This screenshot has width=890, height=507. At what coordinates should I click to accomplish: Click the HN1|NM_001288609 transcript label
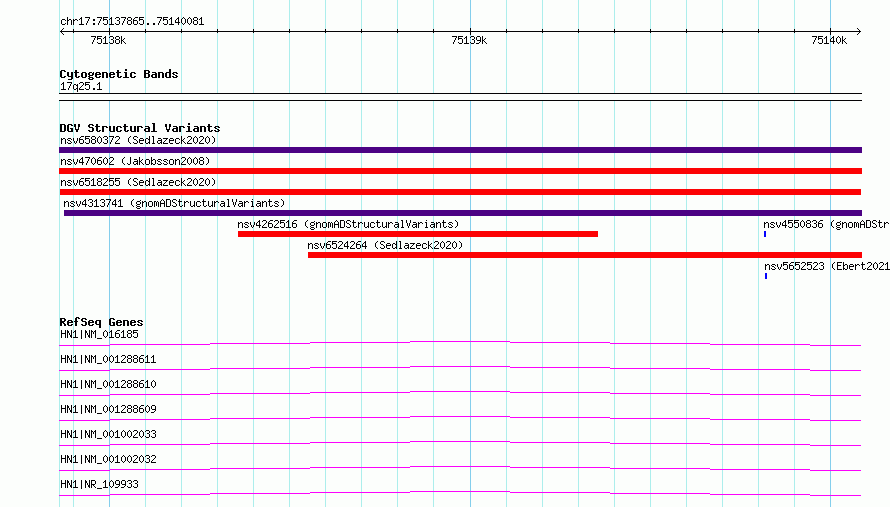click(x=108, y=409)
